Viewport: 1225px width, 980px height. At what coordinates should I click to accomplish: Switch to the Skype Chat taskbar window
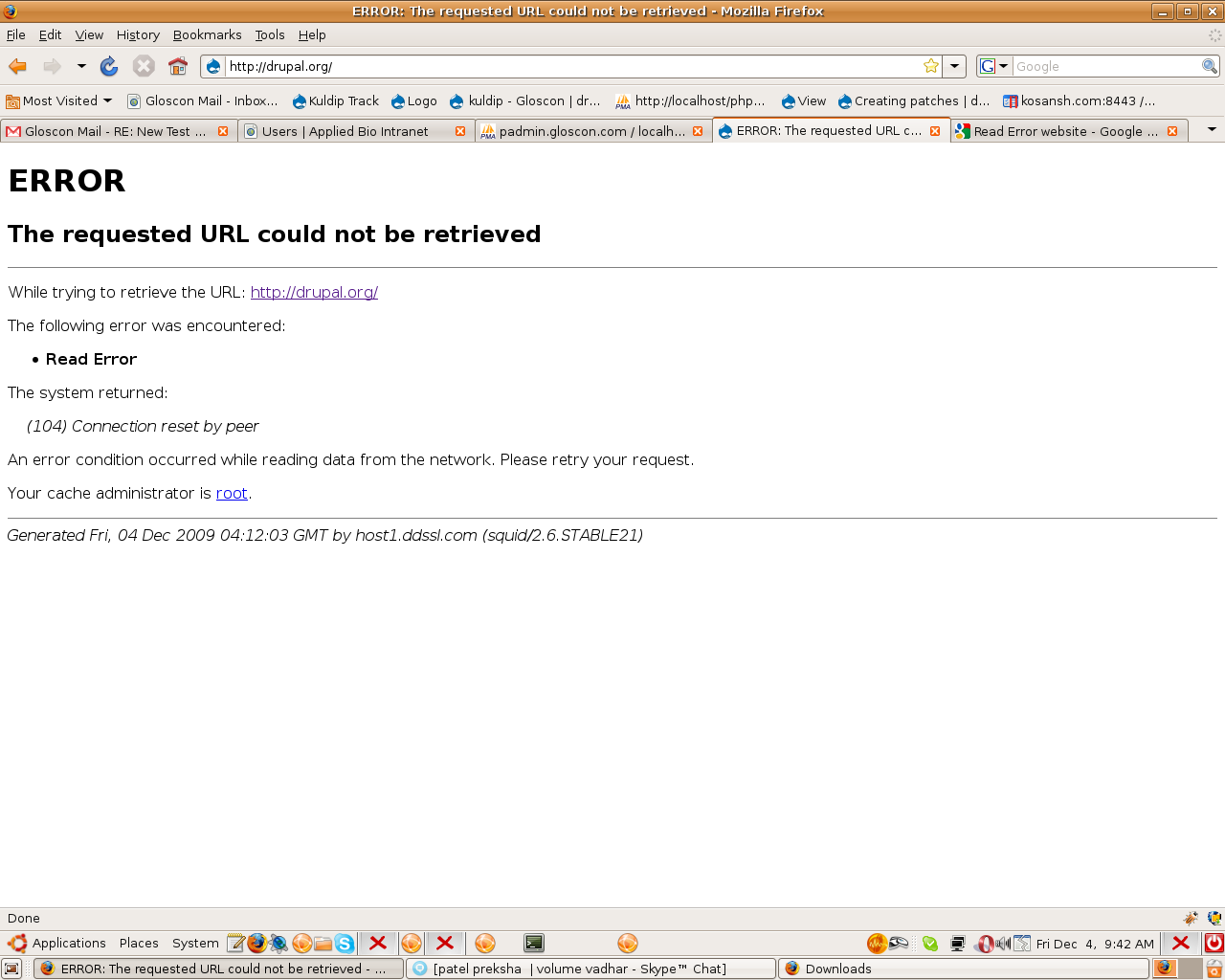click(590, 969)
